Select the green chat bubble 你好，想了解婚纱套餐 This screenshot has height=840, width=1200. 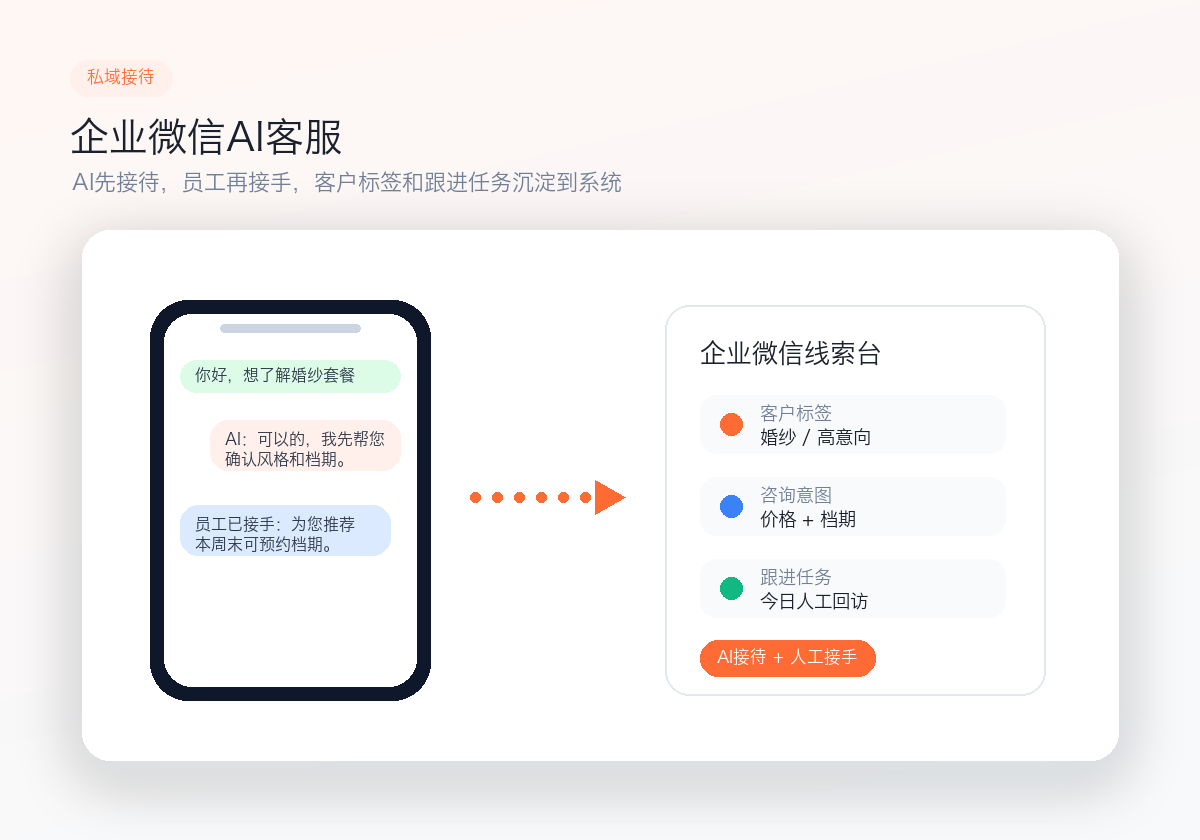290,376
